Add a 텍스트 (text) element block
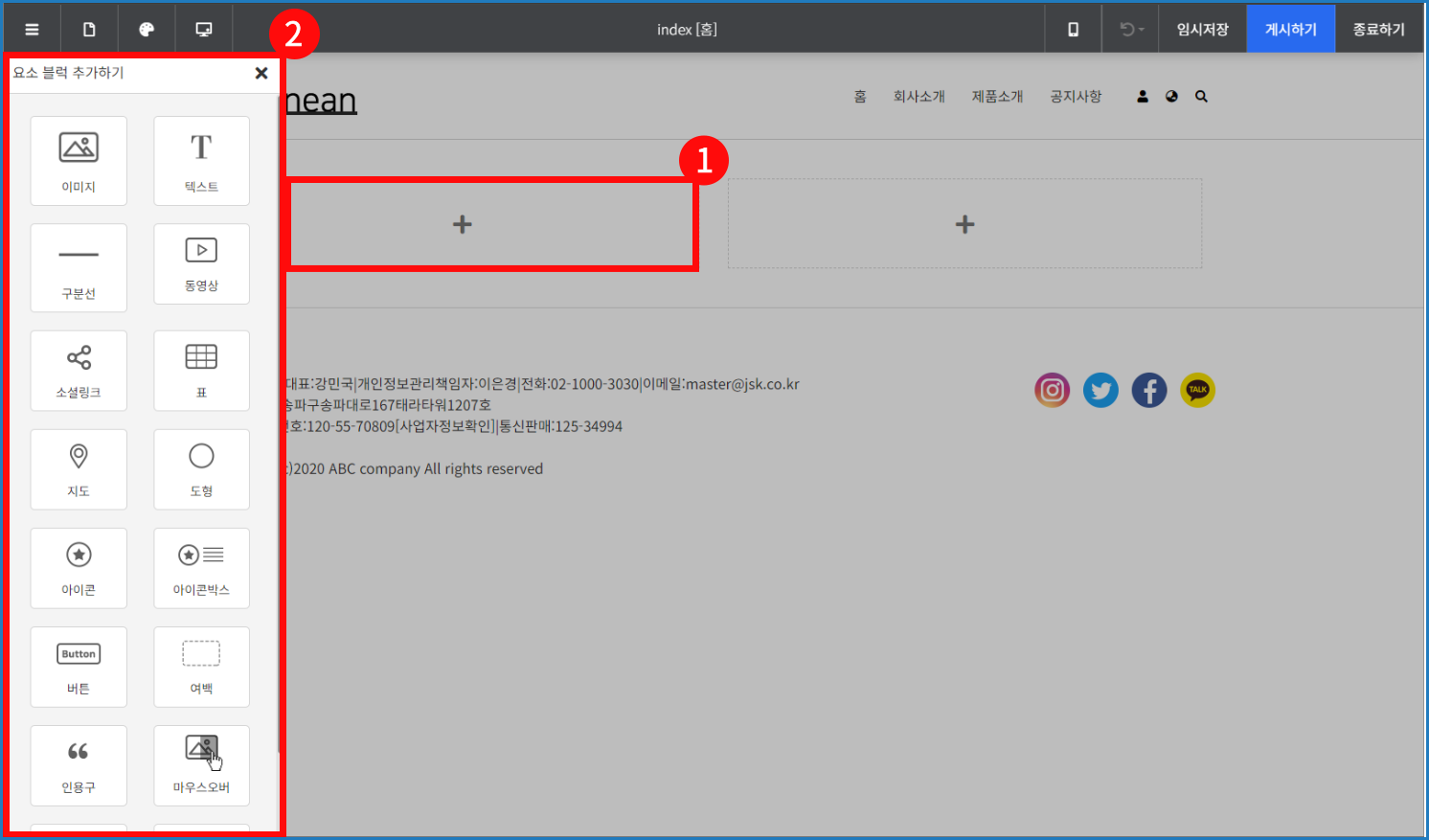Screen dimensions: 1429x840 (x=201, y=161)
